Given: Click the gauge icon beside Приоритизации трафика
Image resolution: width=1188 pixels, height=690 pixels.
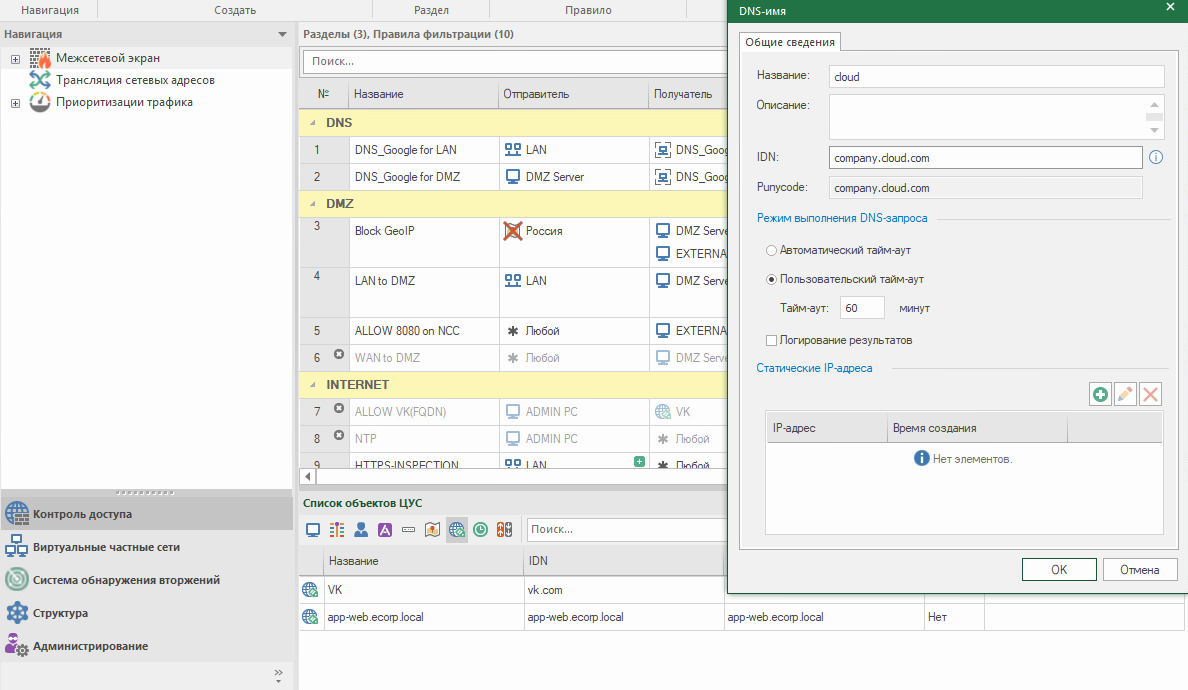Looking at the screenshot, I should click(40, 101).
